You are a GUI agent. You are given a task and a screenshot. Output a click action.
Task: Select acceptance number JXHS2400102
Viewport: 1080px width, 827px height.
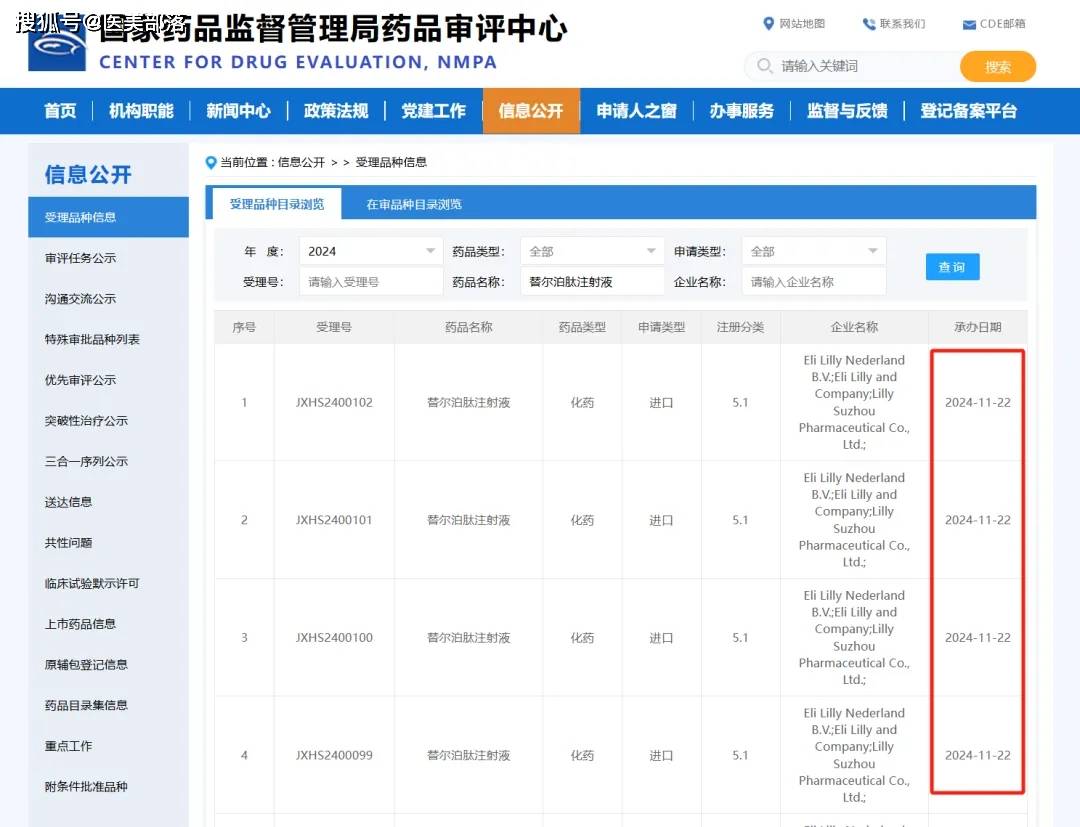coord(334,403)
